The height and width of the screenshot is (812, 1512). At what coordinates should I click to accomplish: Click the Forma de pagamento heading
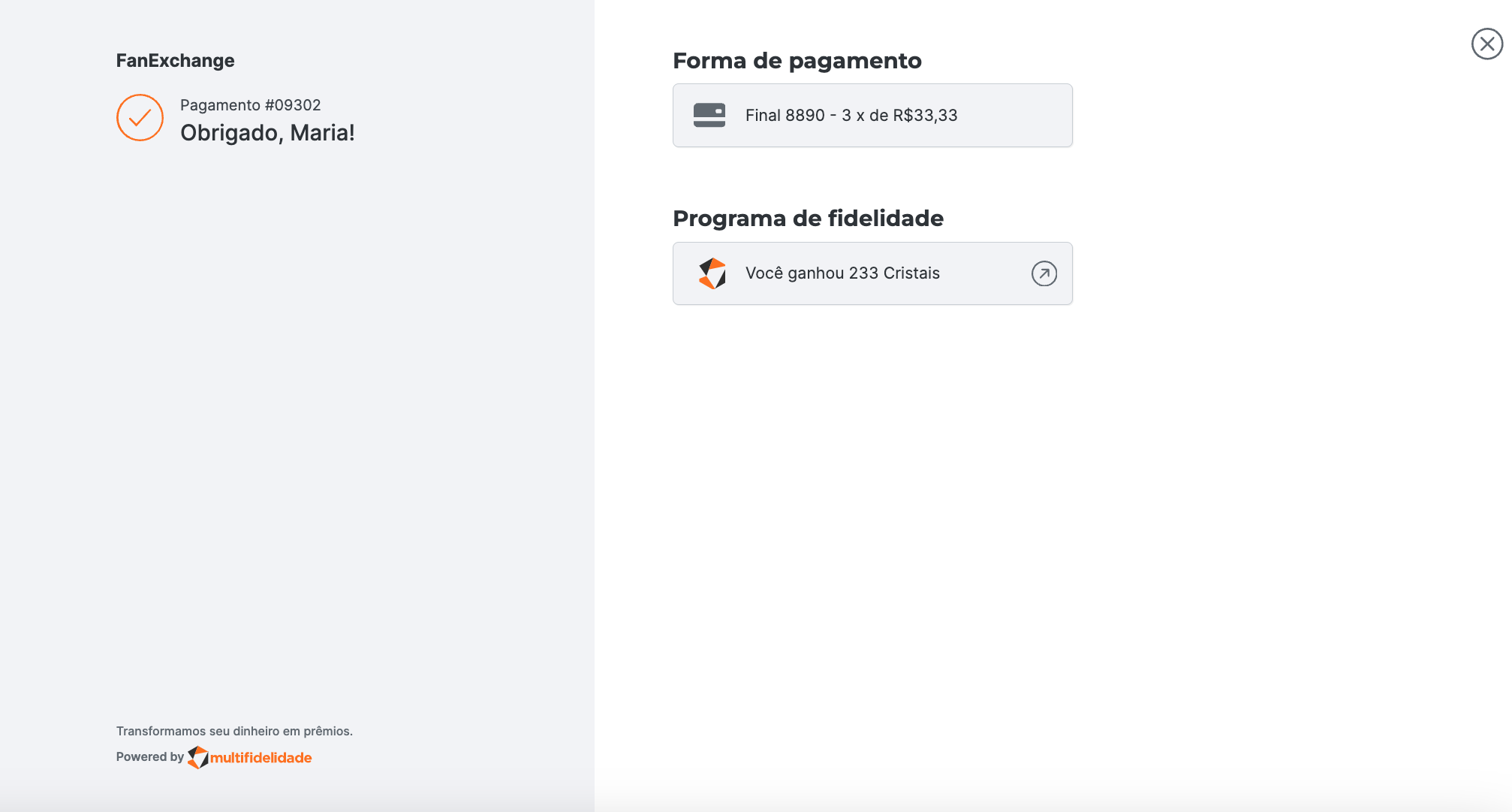[x=797, y=61]
